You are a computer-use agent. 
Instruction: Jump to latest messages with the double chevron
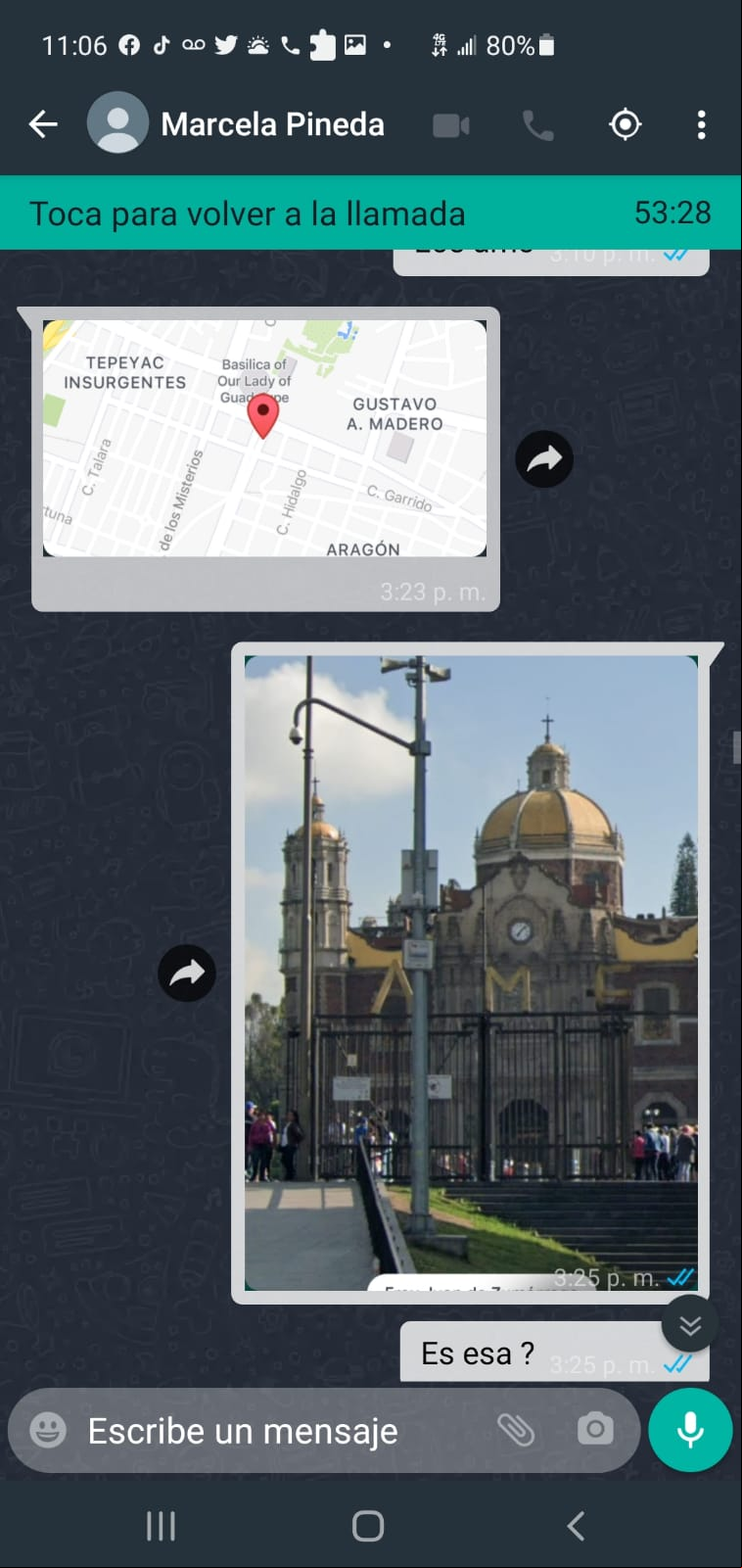tap(690, 1325)
